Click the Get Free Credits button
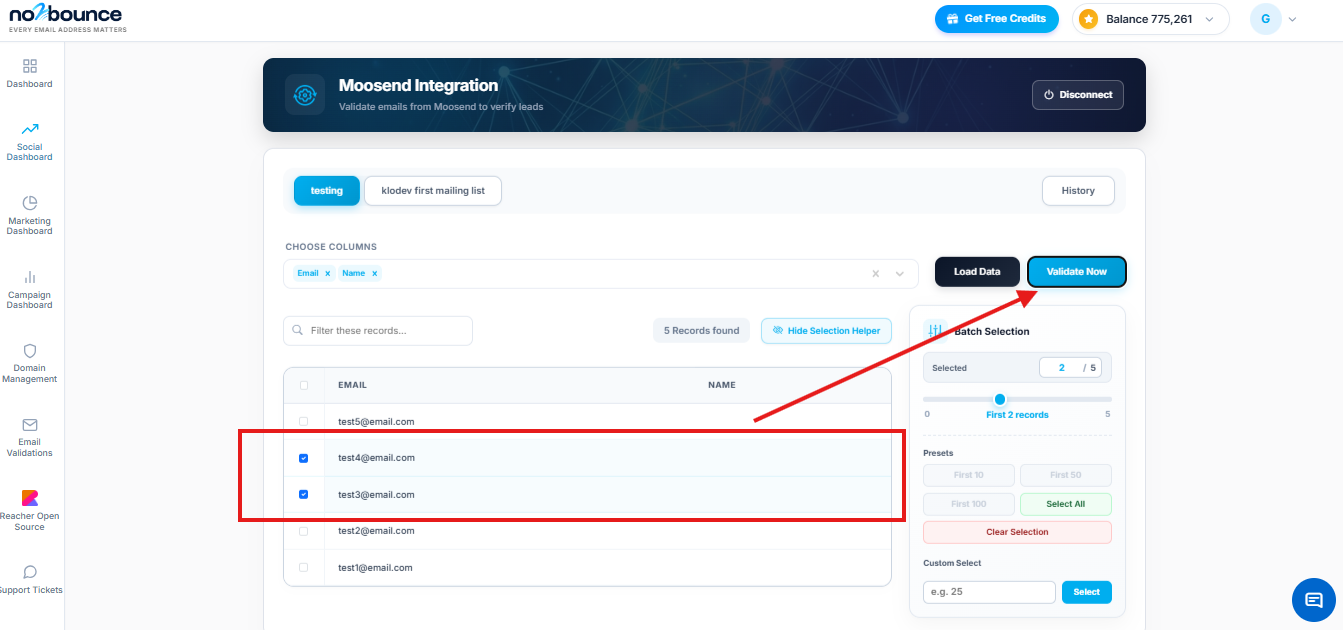 (996, 19)
